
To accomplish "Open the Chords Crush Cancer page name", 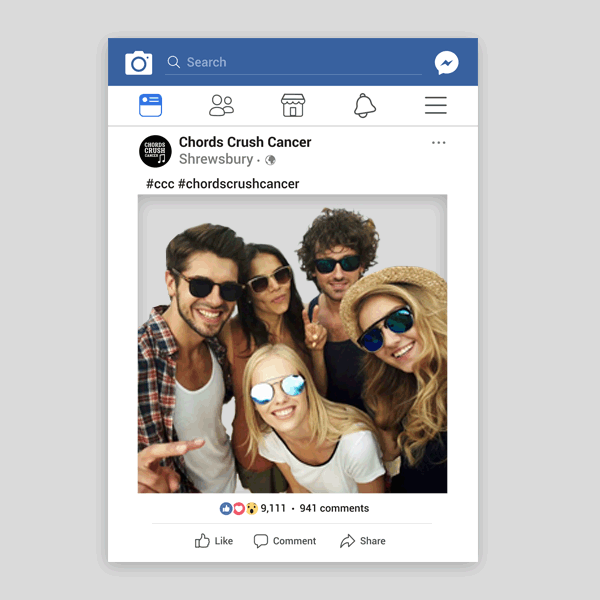I will point(245,142).
